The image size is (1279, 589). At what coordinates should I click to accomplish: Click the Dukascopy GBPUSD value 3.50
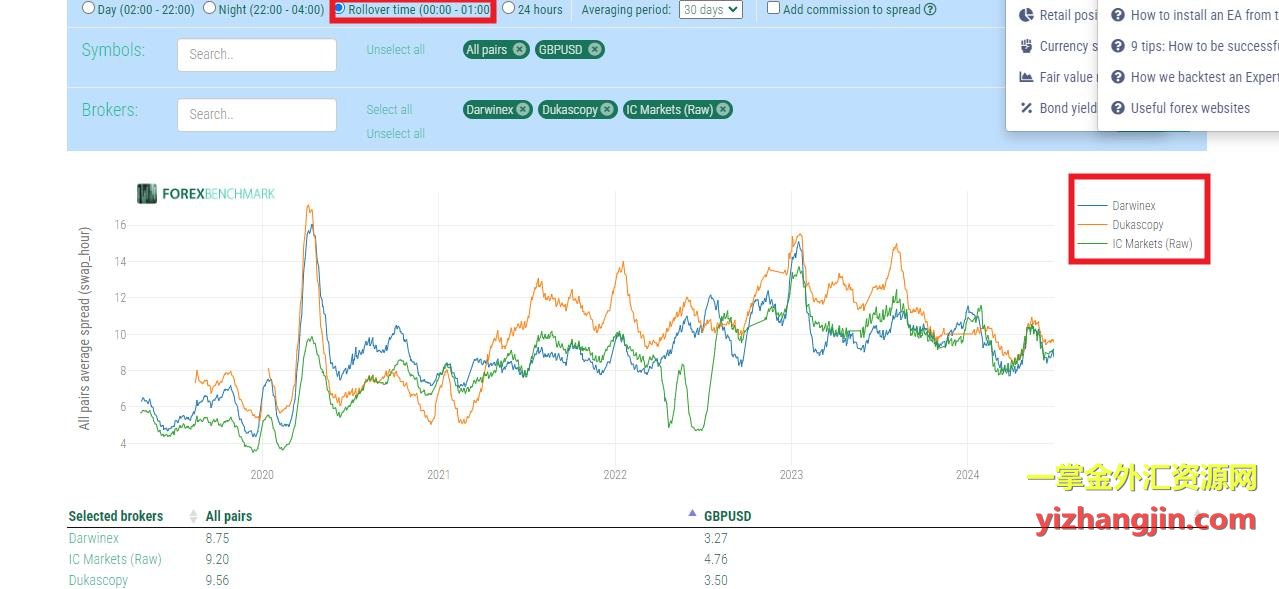click(716, 580)
